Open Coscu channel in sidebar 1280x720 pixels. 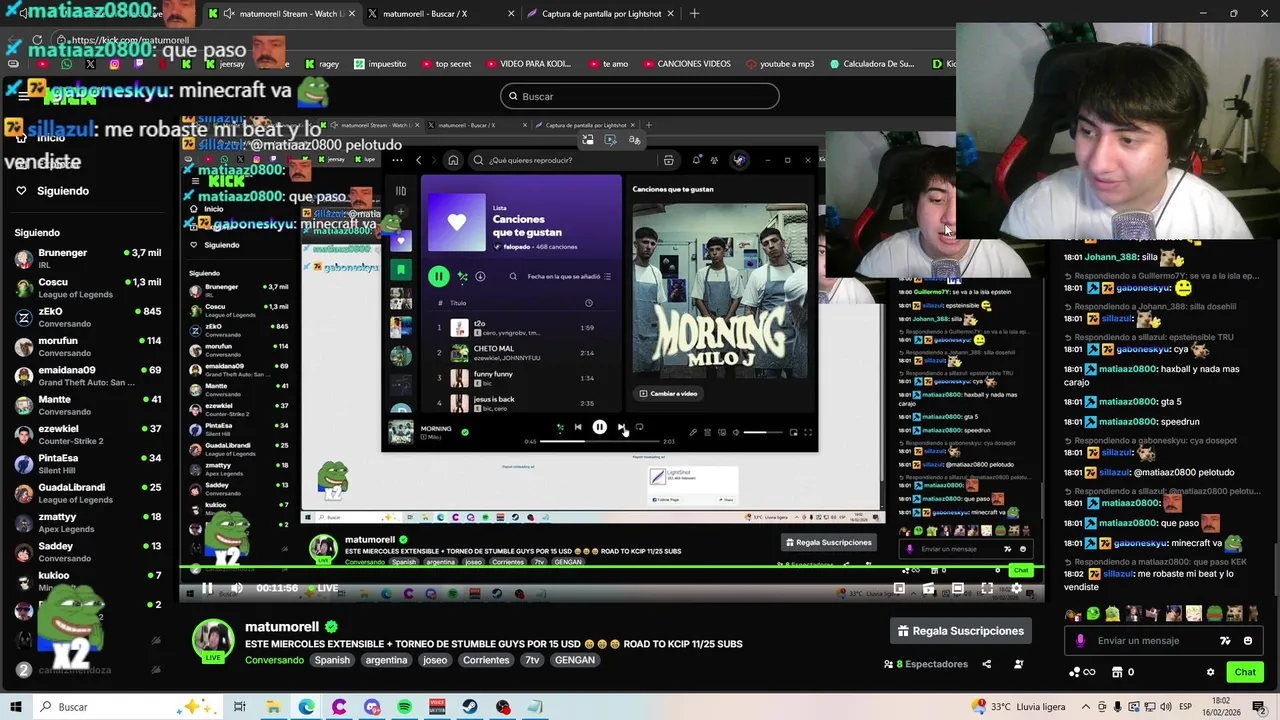click(88, 288)
